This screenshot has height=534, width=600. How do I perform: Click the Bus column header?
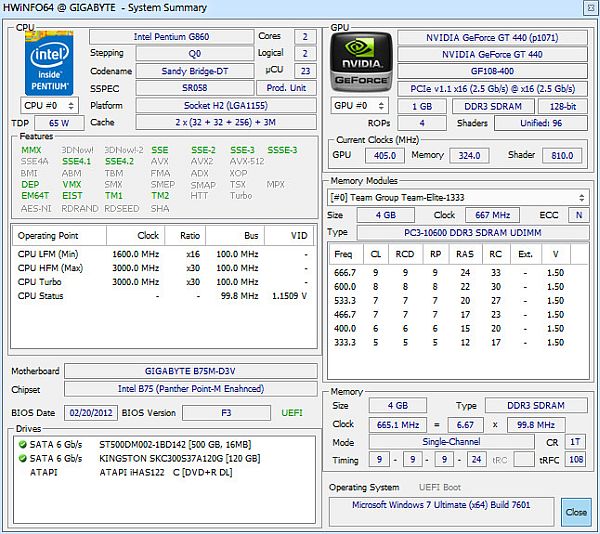(235, 236)
